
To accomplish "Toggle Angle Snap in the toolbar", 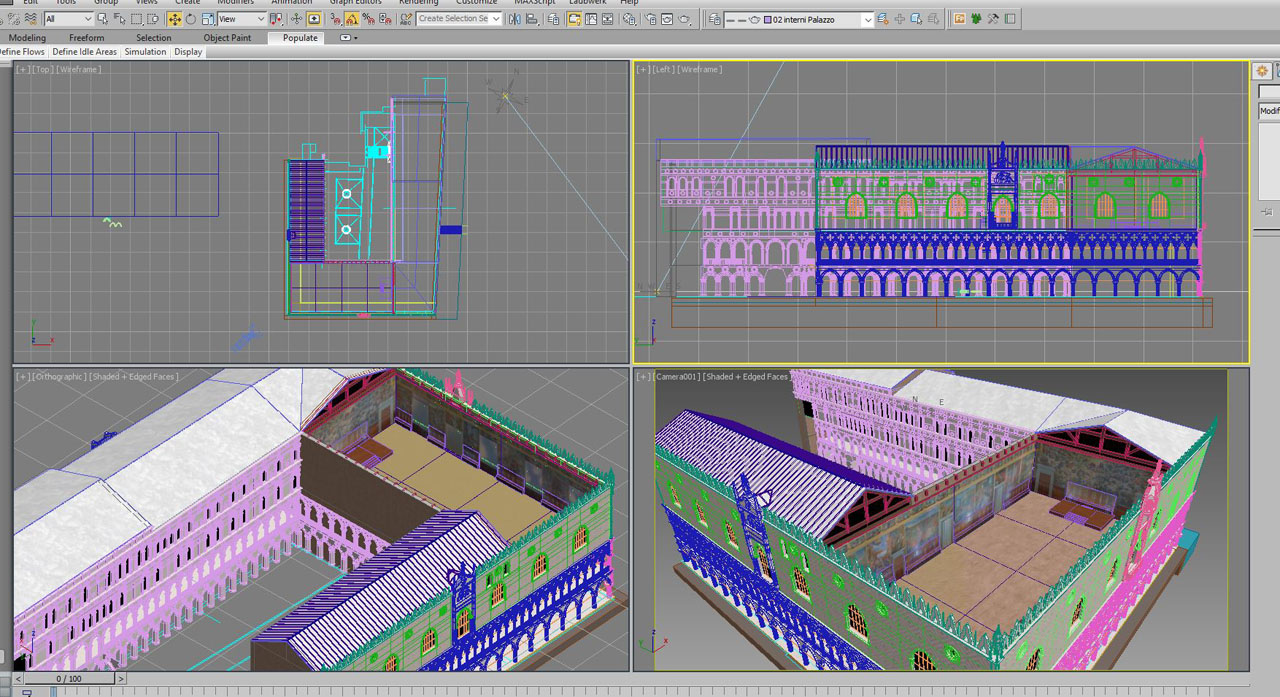I will point(352,19).
